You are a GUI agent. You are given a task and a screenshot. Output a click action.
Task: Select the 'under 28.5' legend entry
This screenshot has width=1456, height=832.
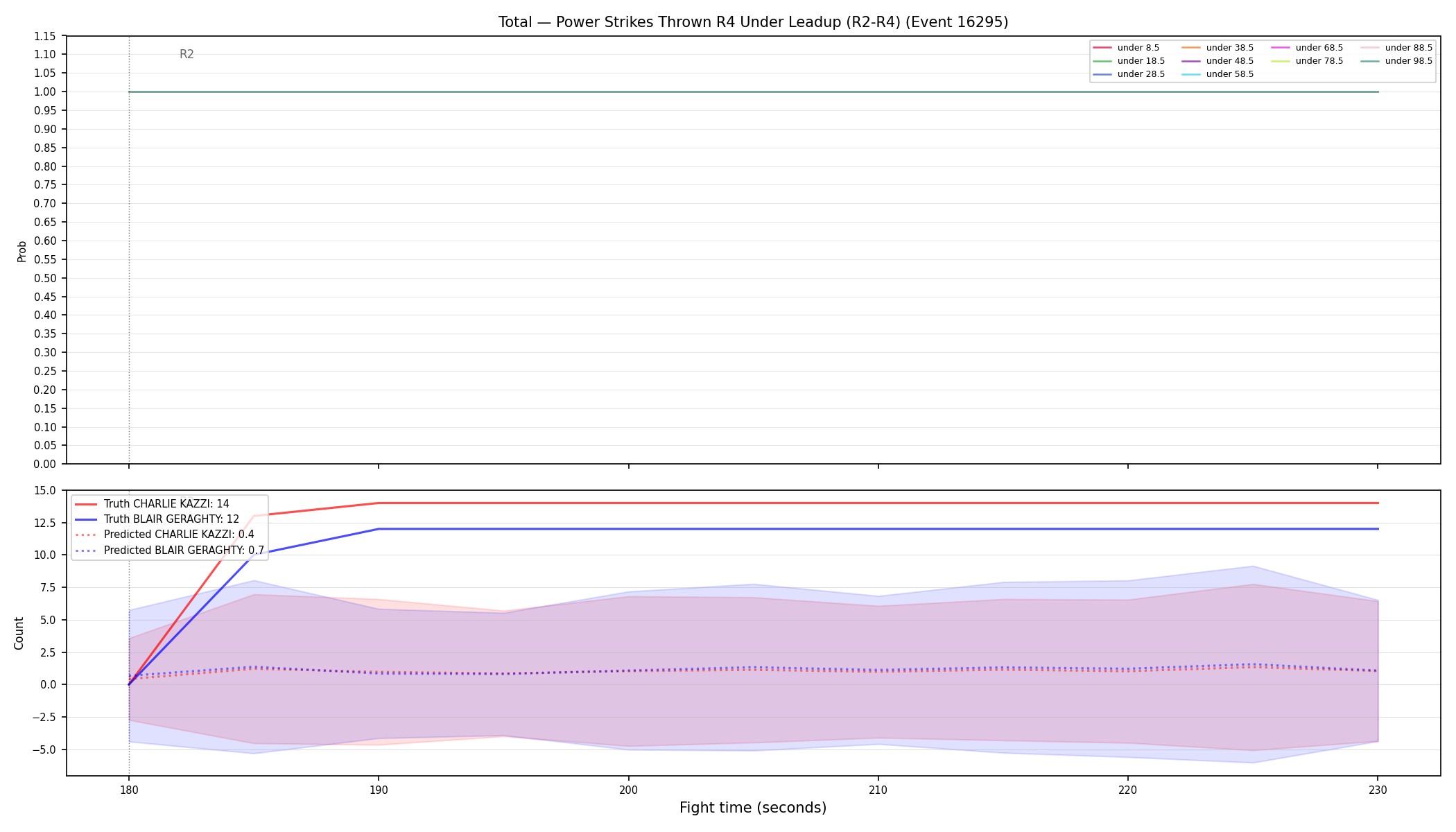pyautogui.click(x=1129, y=74)
